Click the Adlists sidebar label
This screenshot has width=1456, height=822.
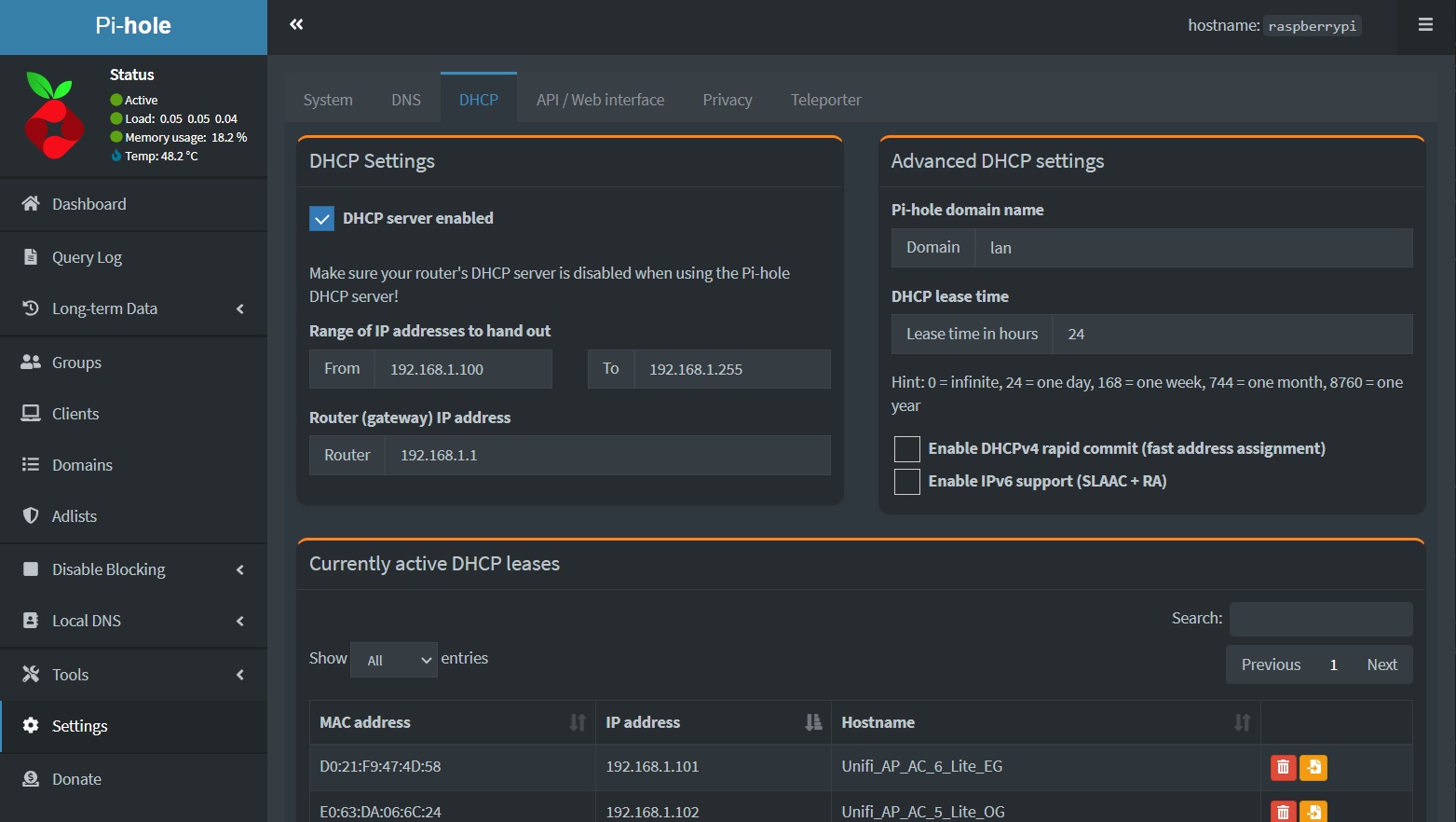click(75, 515)
